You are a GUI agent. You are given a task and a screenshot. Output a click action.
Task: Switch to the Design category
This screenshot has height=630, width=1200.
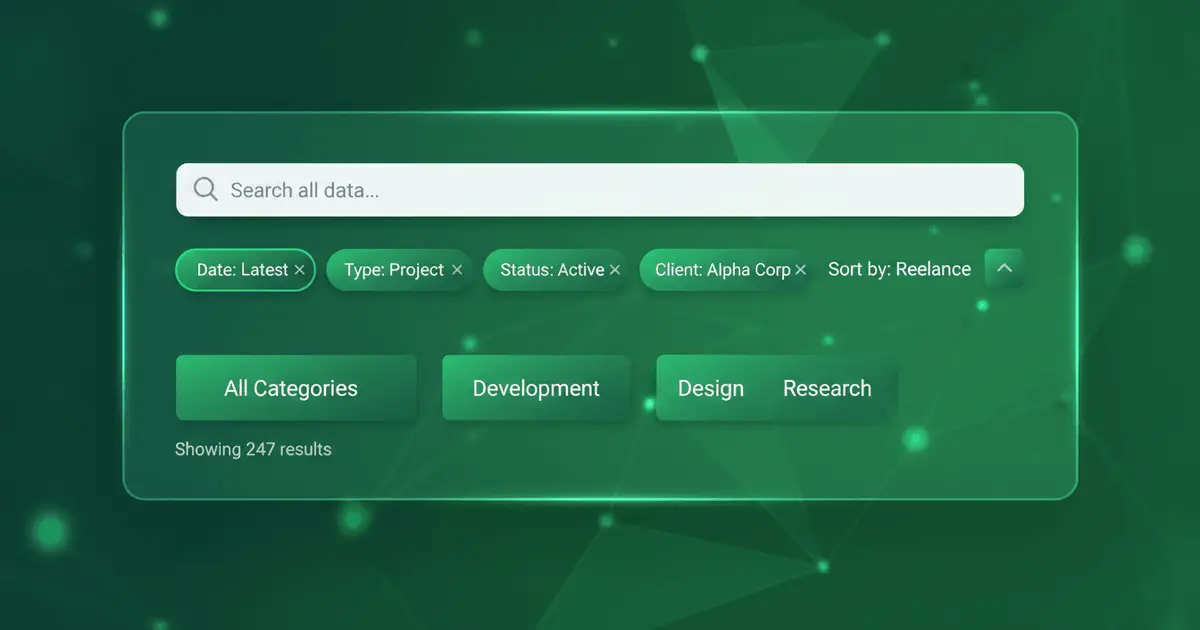click(x=711, y=388)
